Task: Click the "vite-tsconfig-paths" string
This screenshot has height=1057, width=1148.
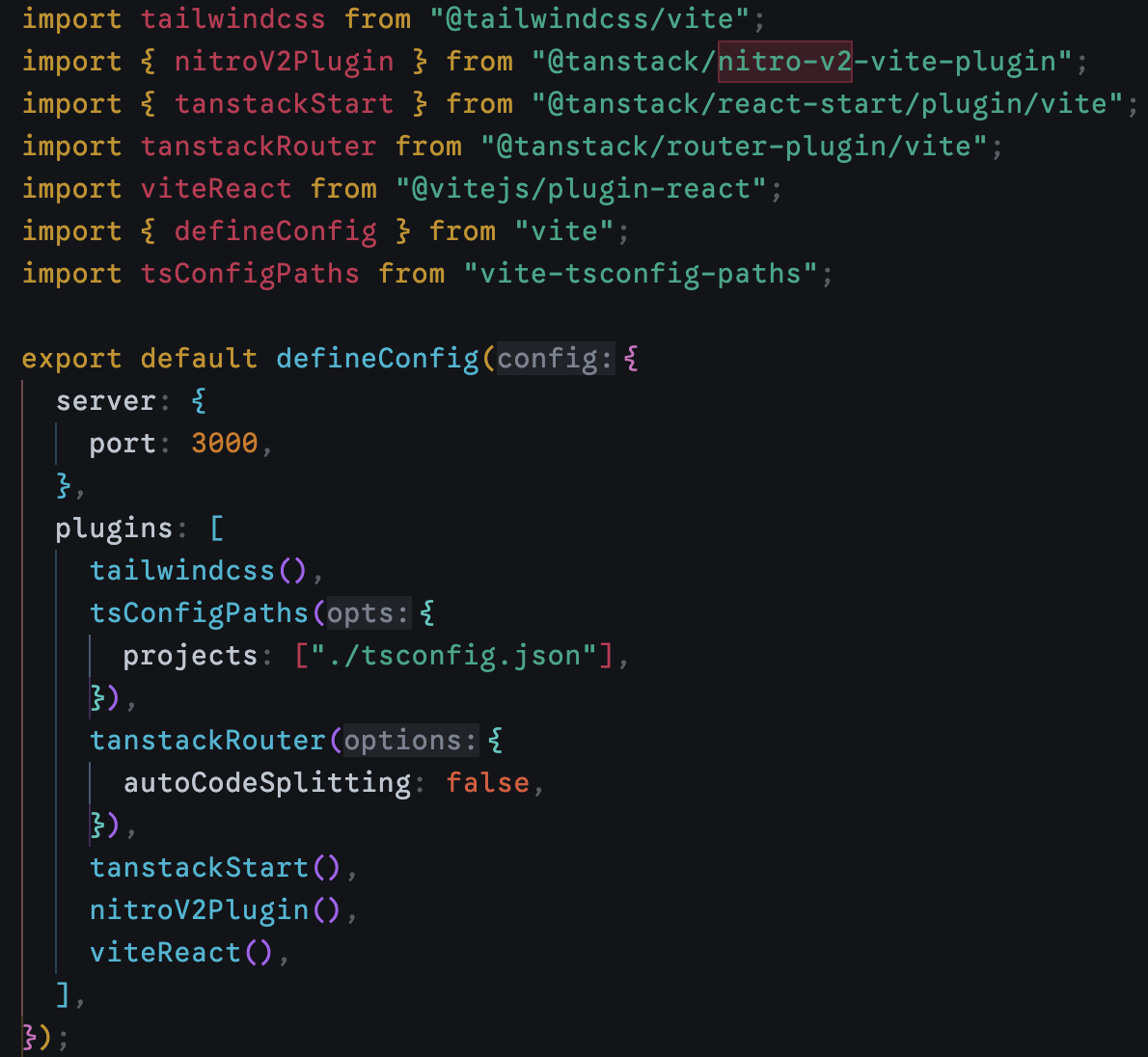Action: (641, 274)
